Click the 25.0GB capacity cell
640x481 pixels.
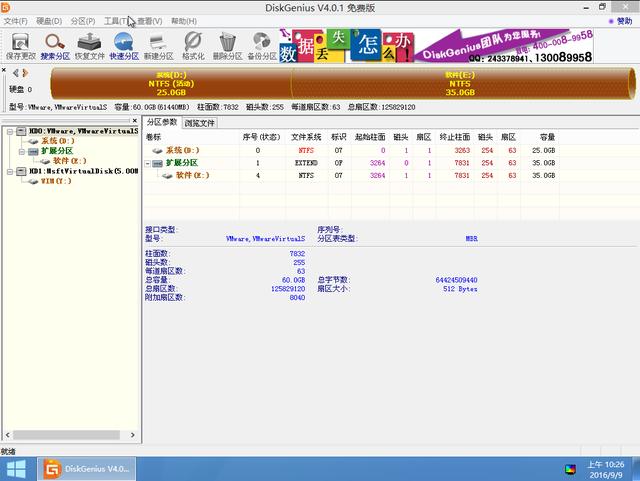pos(543,151)
